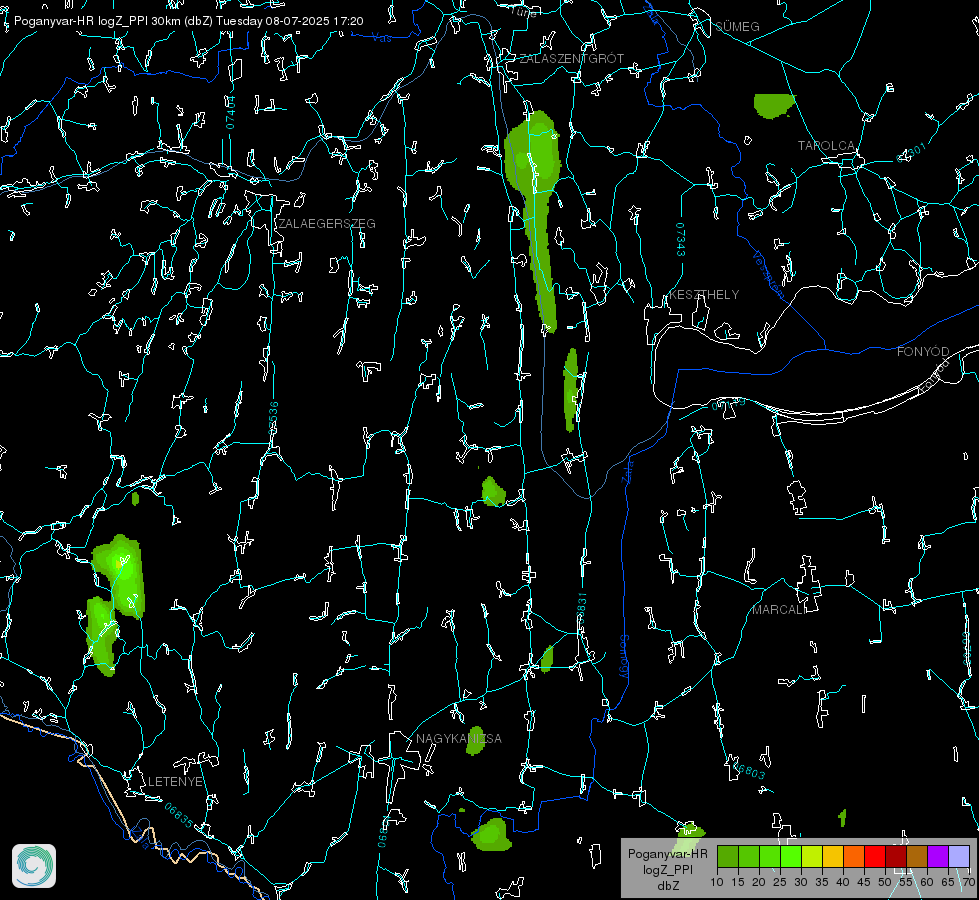979x900 pixels.
Task: Select the dark red 50–55 dBZ swatch
Action: coord(896,856)
